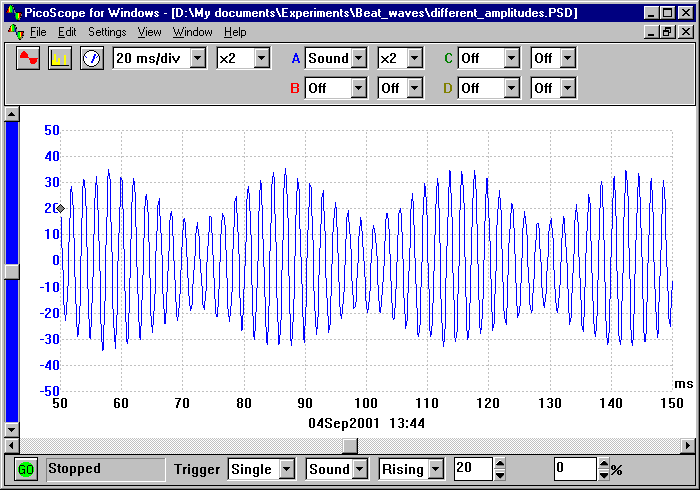
Task: Click the vertical offset slider thumb on left
Action: pyautogui.click(x=11, y=271)
